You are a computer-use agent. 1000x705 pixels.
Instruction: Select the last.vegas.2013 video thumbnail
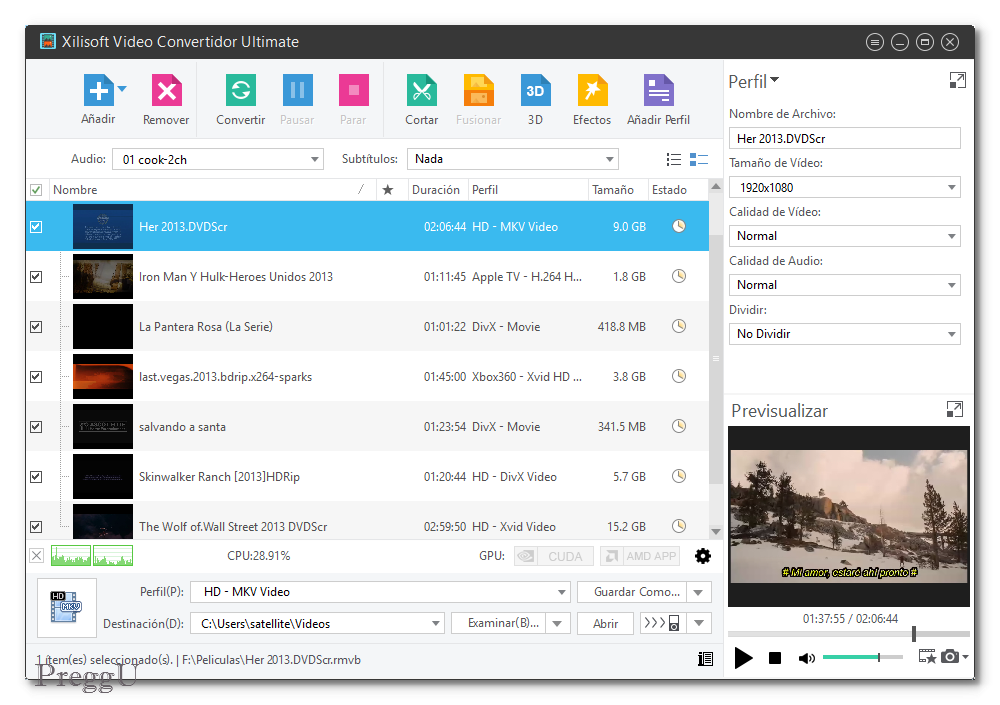pyautogui.click(x=103, y=376)
